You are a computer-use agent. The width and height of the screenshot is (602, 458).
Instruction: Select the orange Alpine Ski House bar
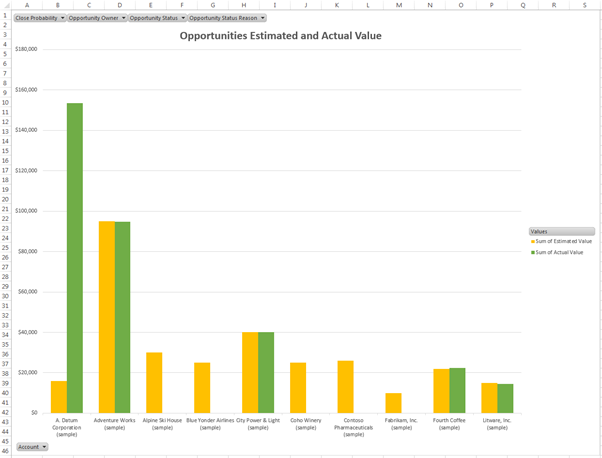(x=154, y=383)
